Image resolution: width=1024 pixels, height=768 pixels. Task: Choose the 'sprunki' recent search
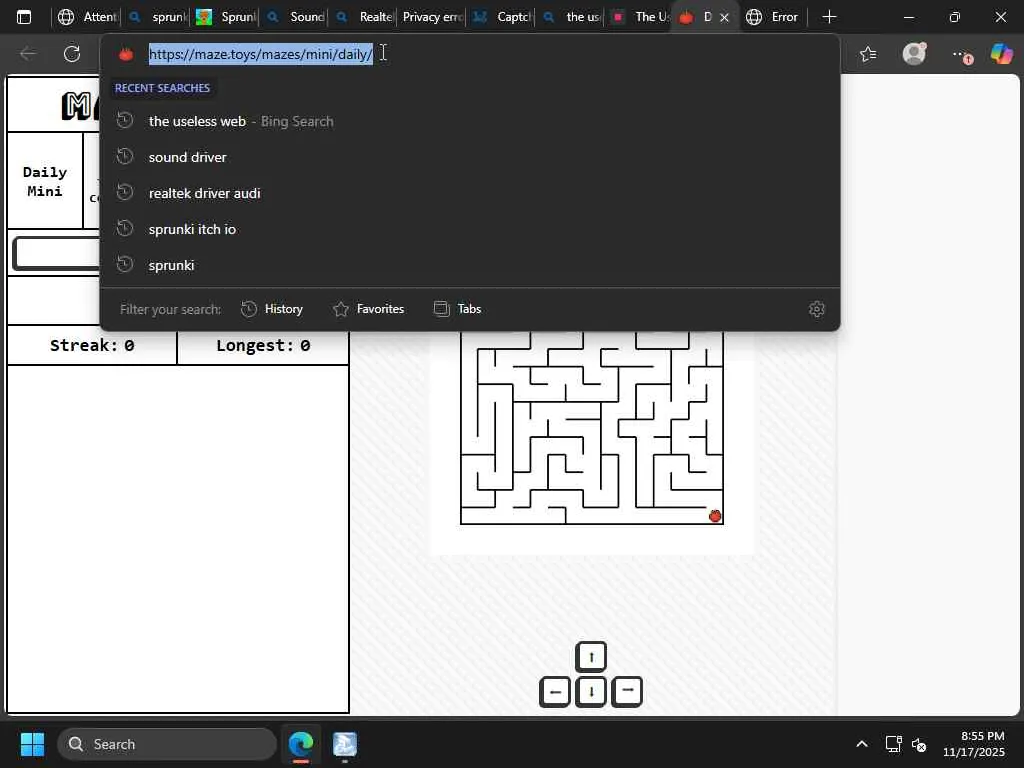pyautogui.click(x=470, y=265)
